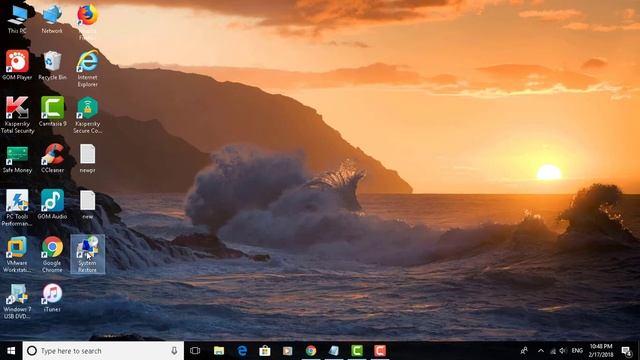Open the clock showing 10:48 PM
The height and width of the screenshot is (360, 640).
point(601,351)
